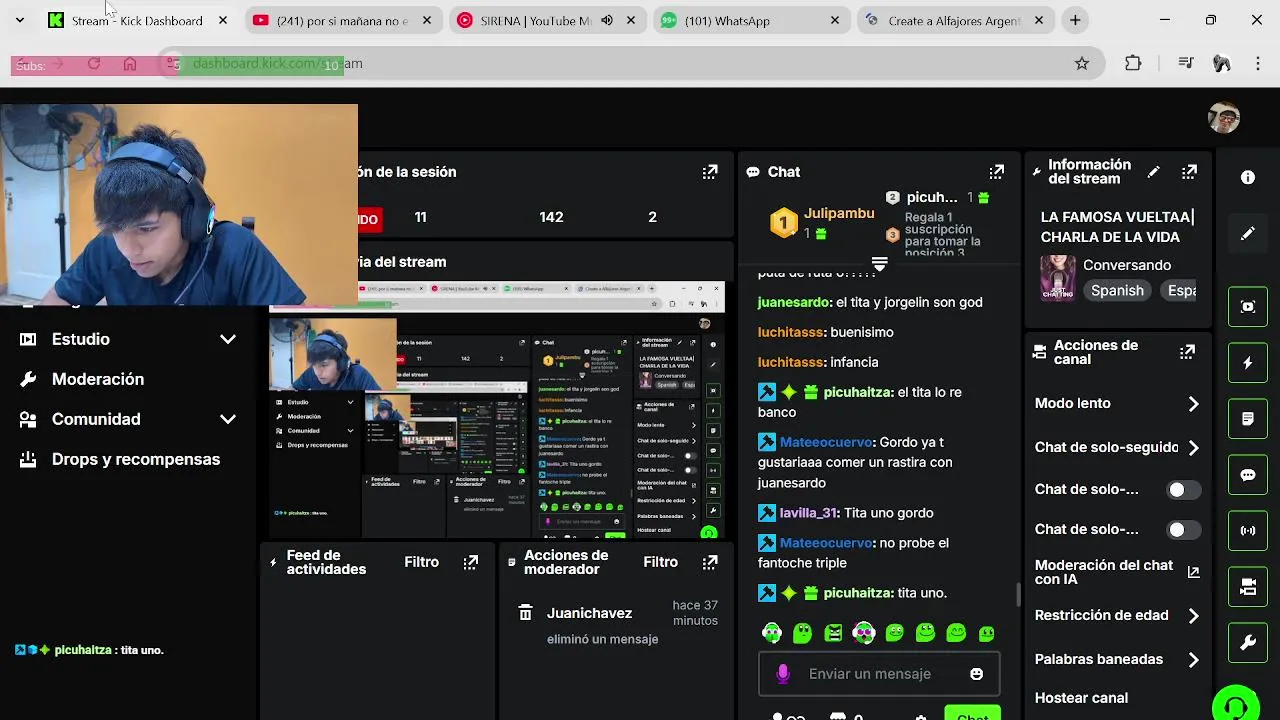
Task: Pop out the Chat panel
Action: pos(996,172)
